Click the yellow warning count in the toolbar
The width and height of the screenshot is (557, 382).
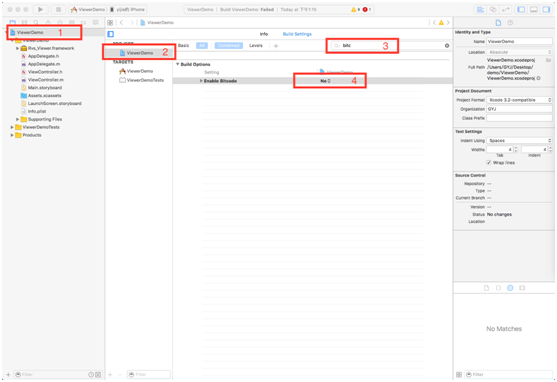click(355, 10)
